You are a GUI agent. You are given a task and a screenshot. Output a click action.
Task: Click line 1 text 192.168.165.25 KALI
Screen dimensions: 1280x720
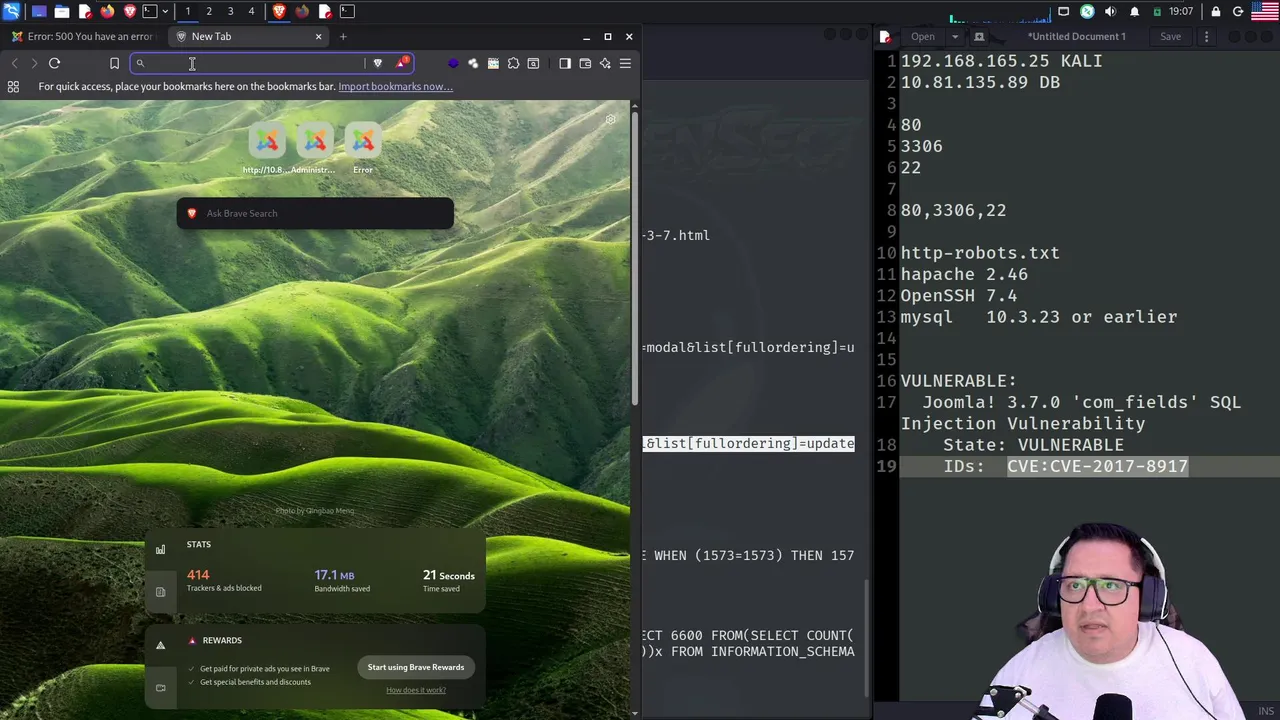(x=1001, y=61)
